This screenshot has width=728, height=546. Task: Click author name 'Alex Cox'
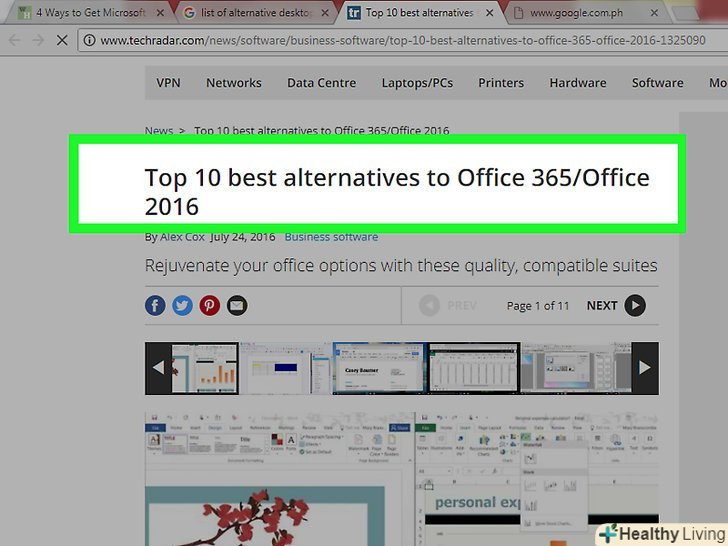[x=182, y=237]
